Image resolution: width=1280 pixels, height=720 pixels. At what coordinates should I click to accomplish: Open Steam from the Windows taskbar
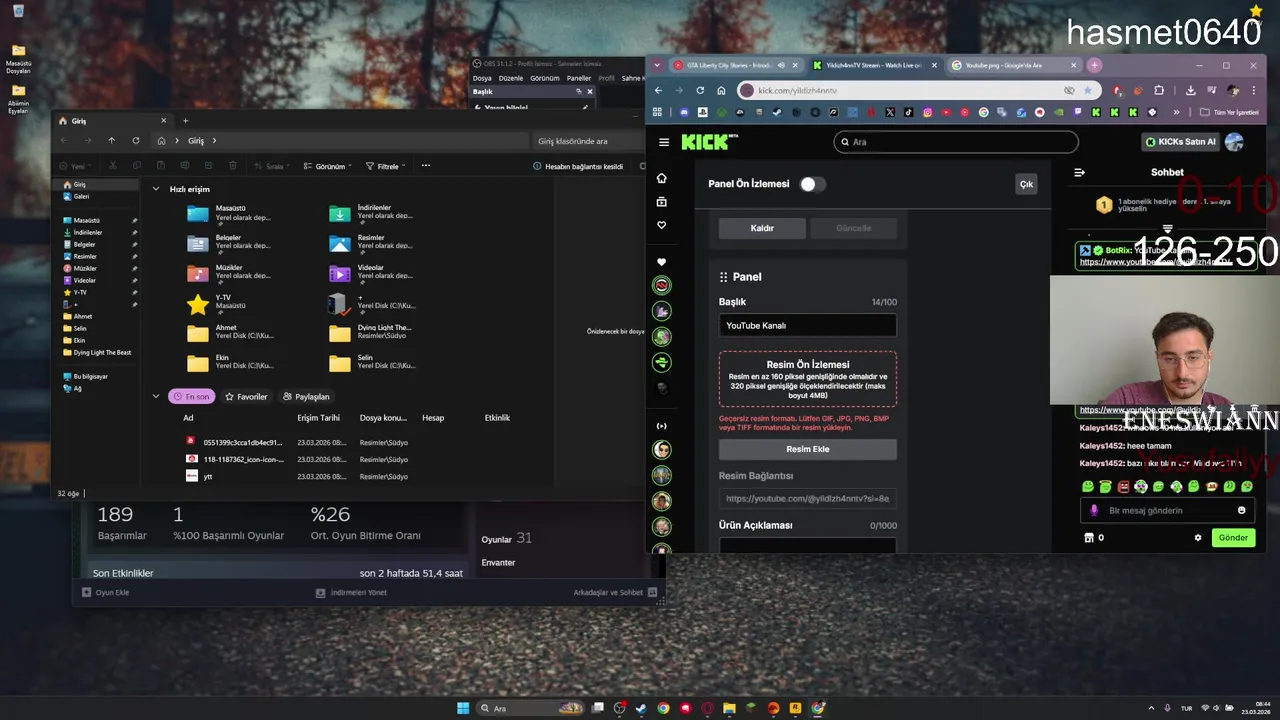(641, 708)
